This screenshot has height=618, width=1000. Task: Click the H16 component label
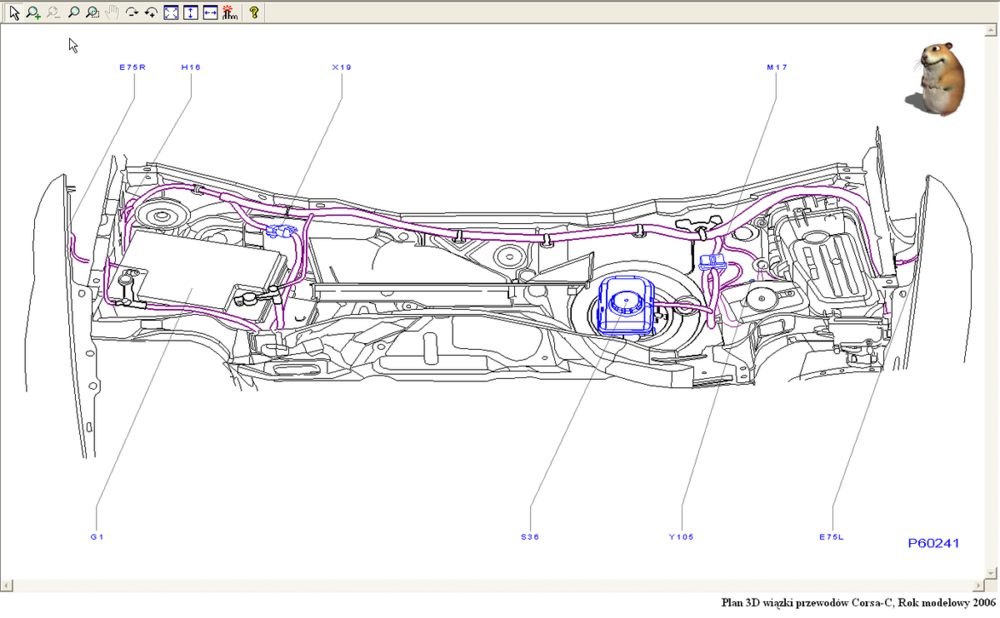coord(190,67)
